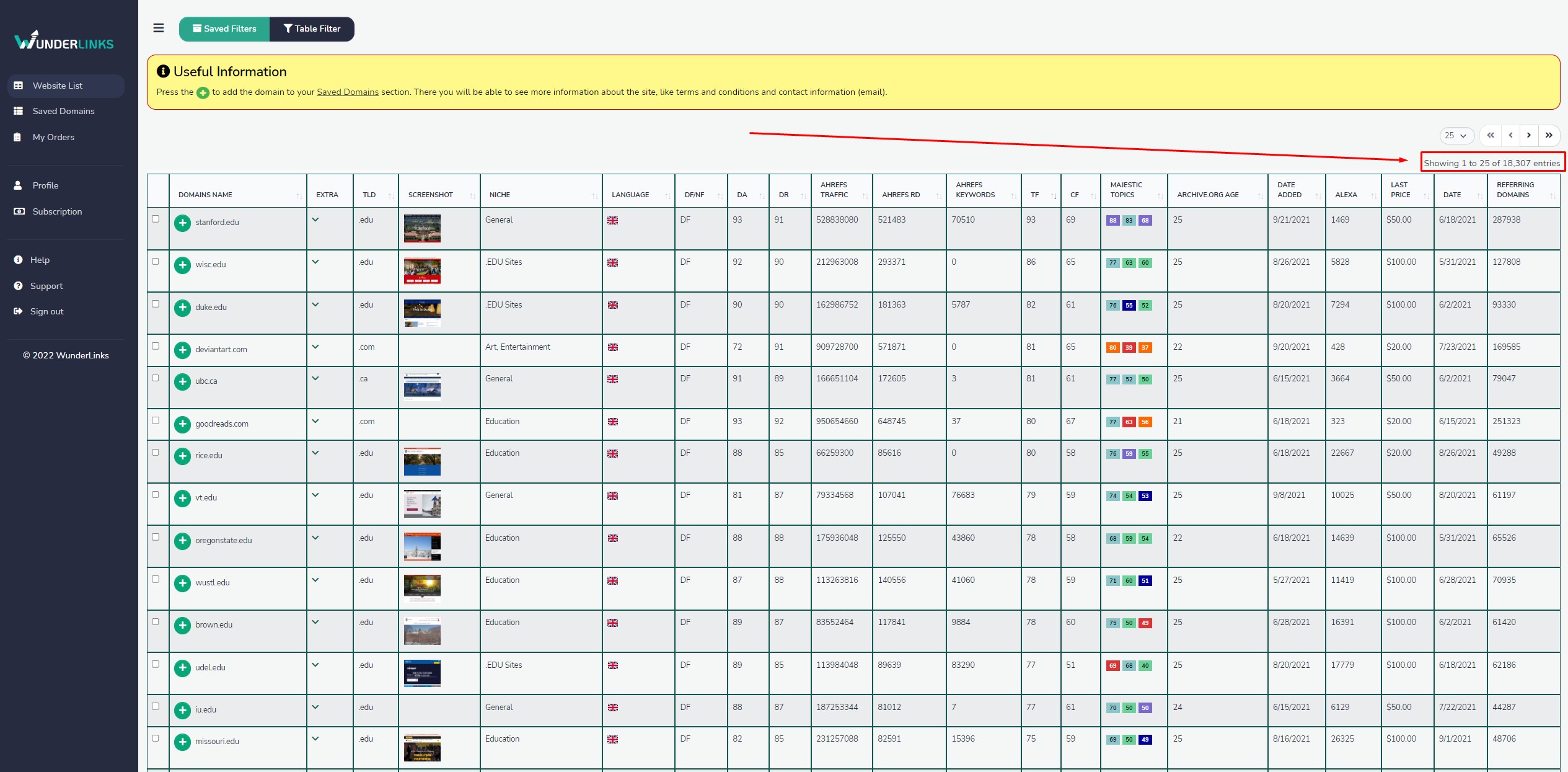Screen dimensions: 1568x772
Task: Click orange 80 Majestic topic badge for deviantart.com
Action: pyautogui.click(x=1113, y=347)
